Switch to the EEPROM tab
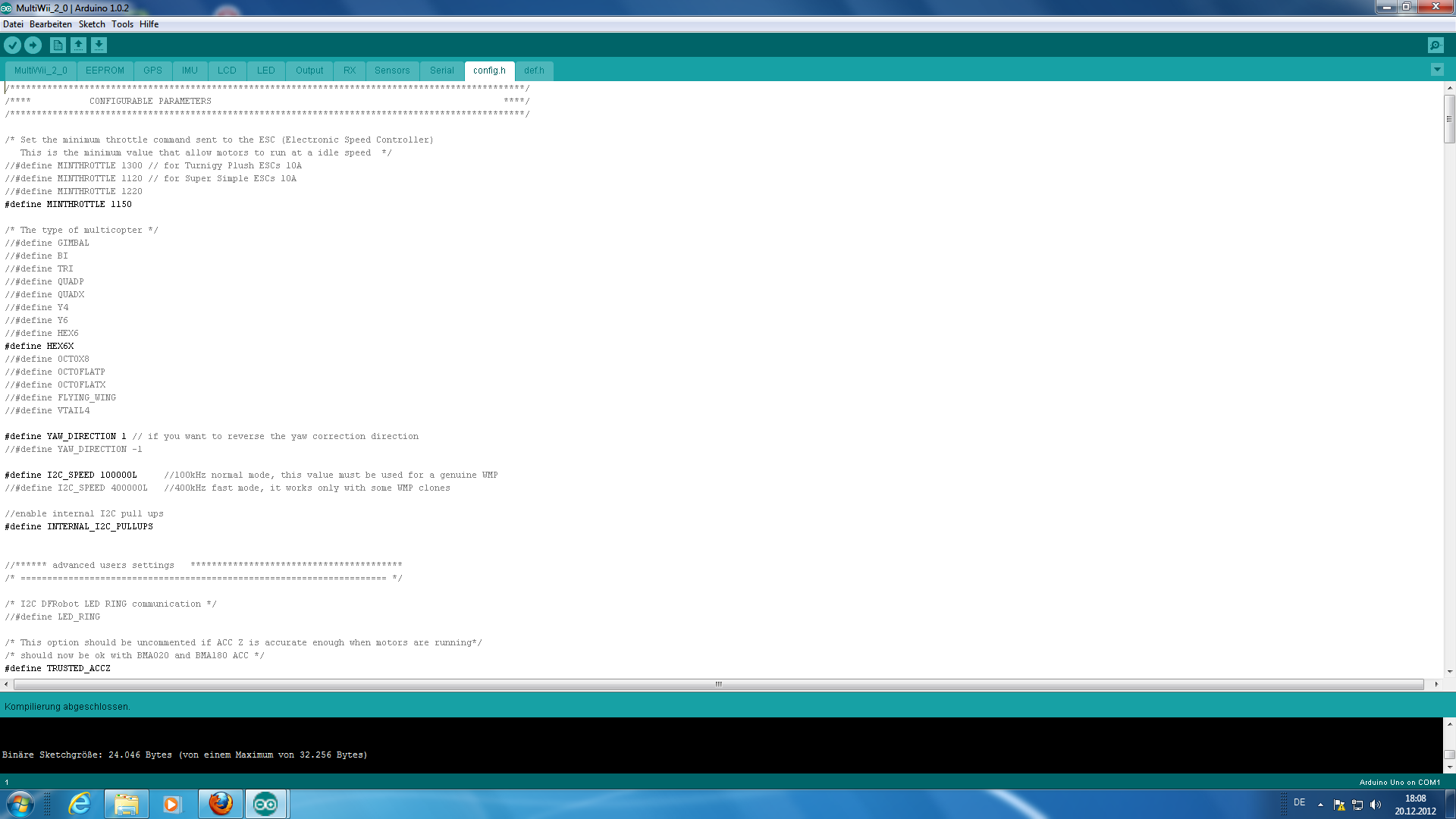The image size is (1456, 819). [105, 71]
